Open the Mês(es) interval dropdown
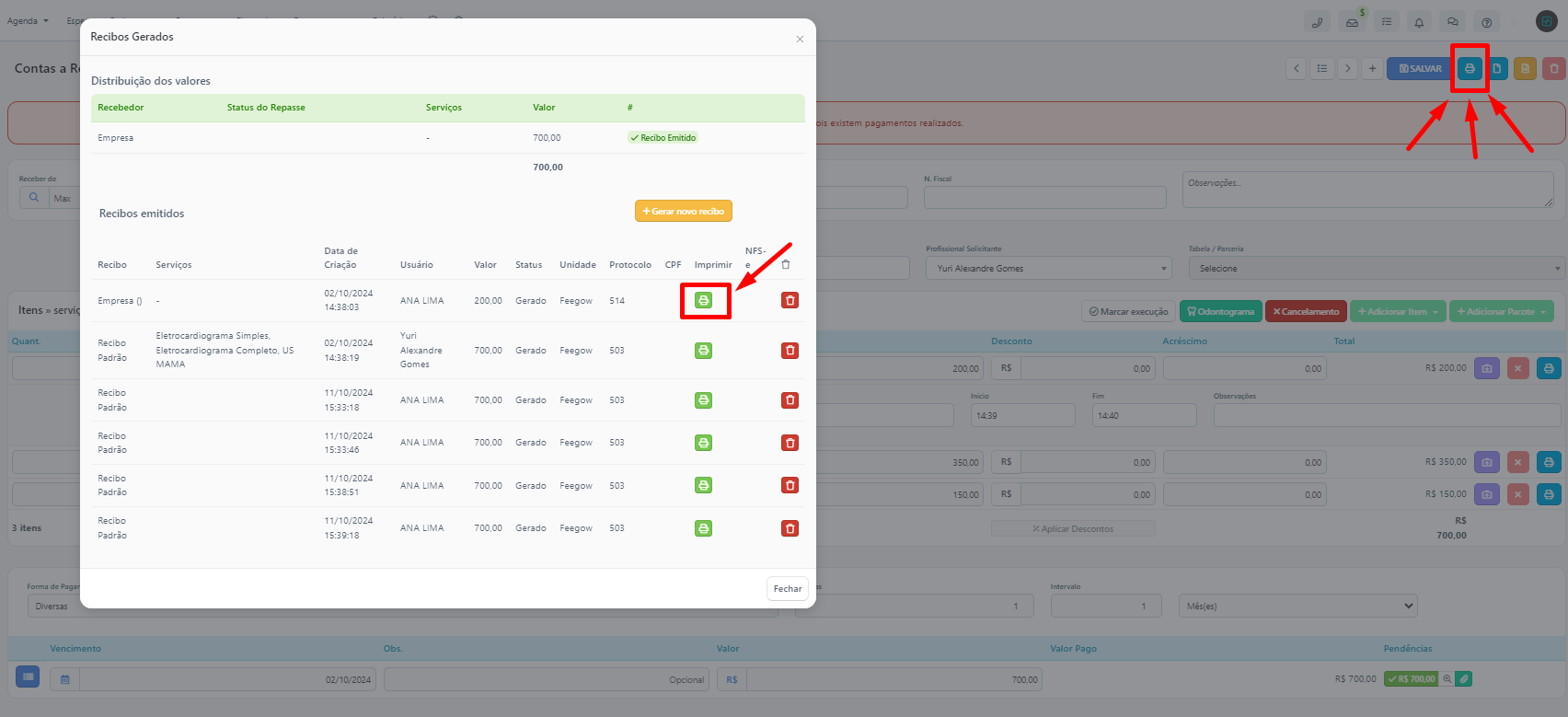This screenshot has width=1568, height=717. click(1297, 606)
